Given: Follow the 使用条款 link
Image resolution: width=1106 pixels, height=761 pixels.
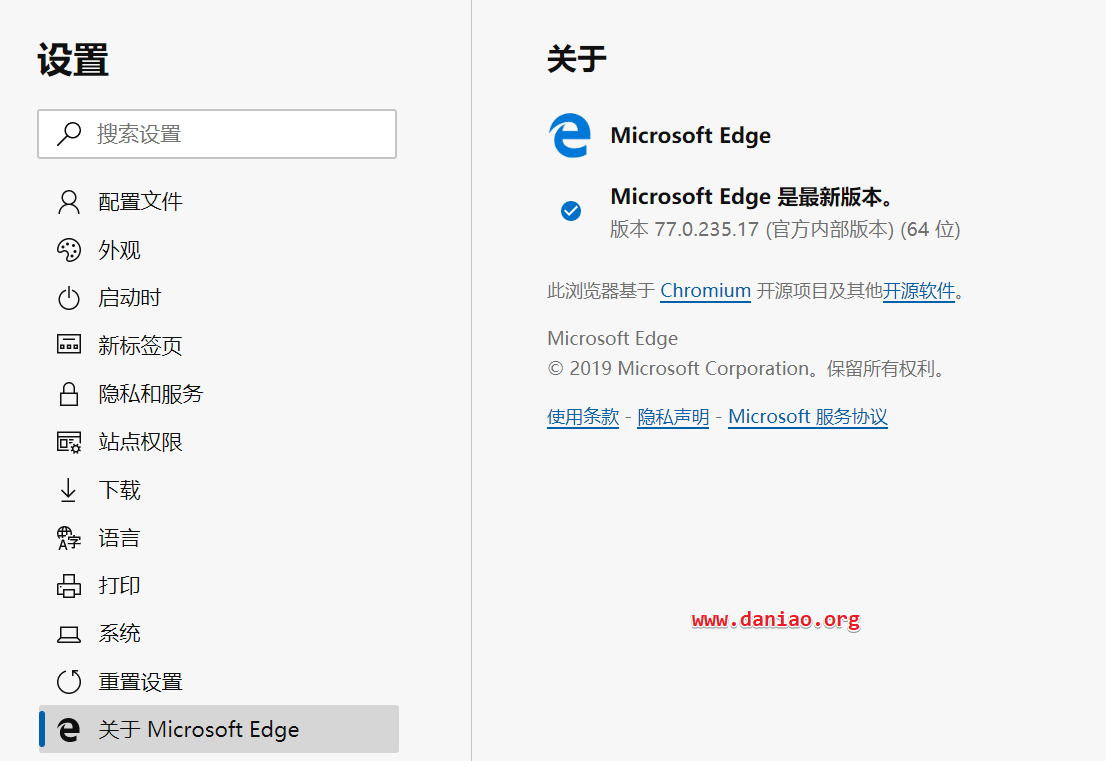Looking at the screenshot, I should pos(583,417).
